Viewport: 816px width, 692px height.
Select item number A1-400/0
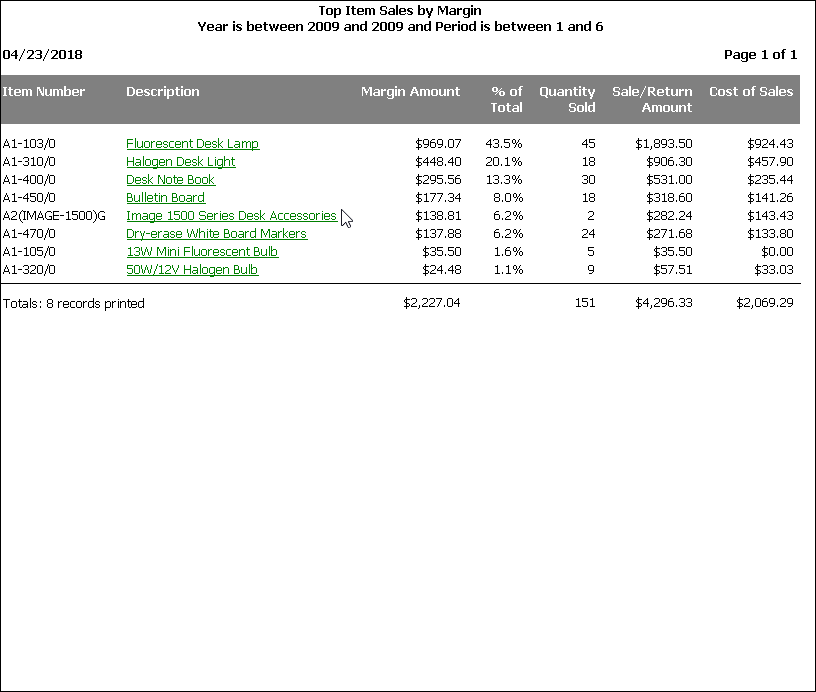tap(29, 180)
